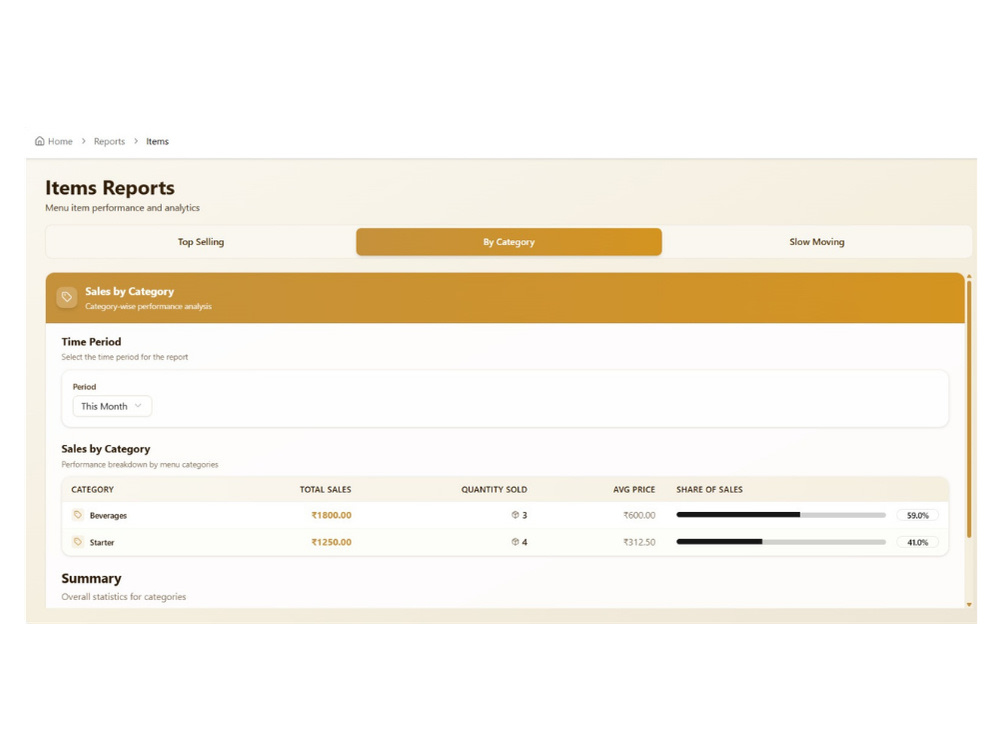Click the chevron separator after Home

pyautogui.click(x=84, y=141)
